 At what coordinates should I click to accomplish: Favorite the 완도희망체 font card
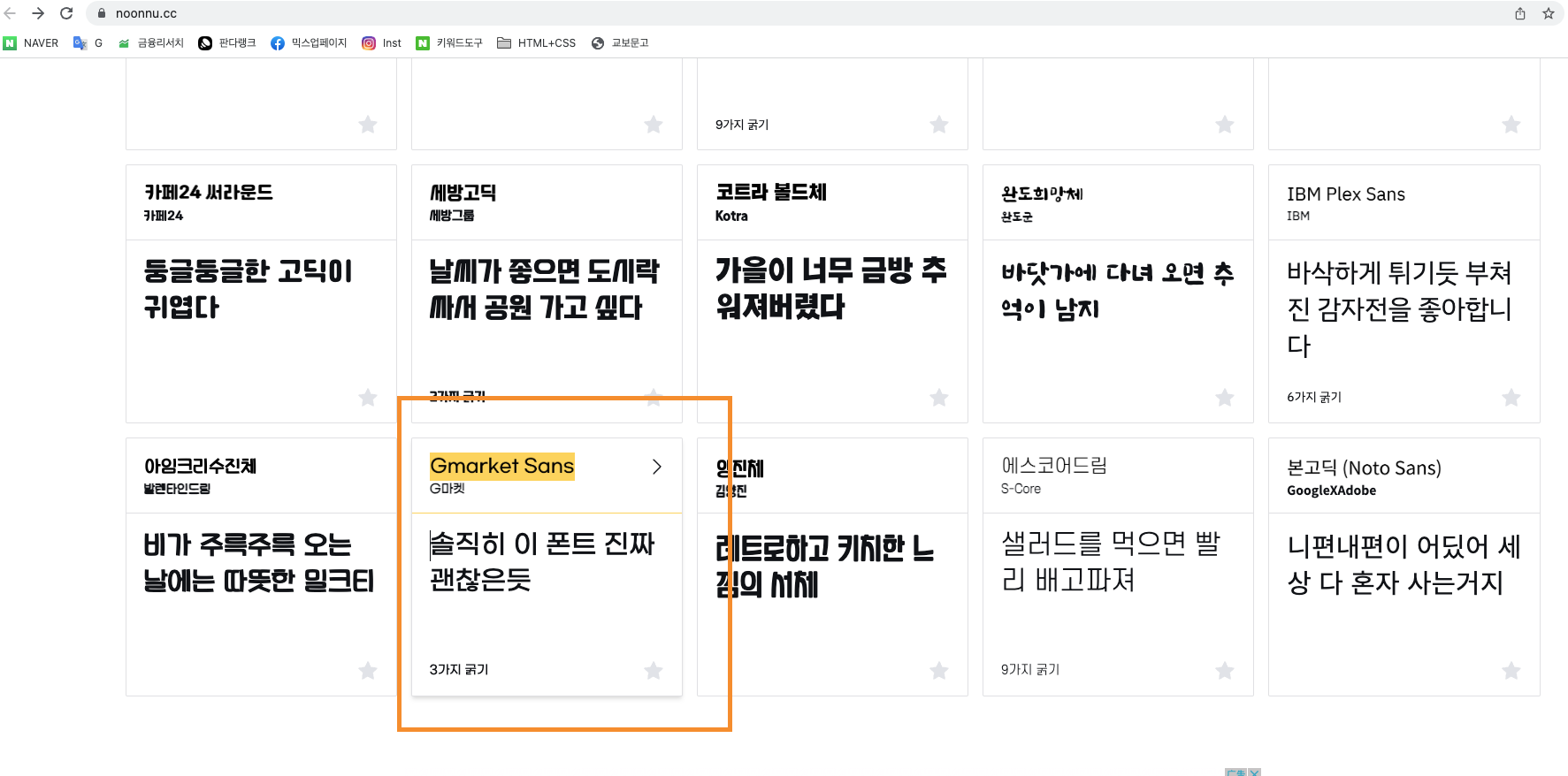click(x=1225, y=398)
